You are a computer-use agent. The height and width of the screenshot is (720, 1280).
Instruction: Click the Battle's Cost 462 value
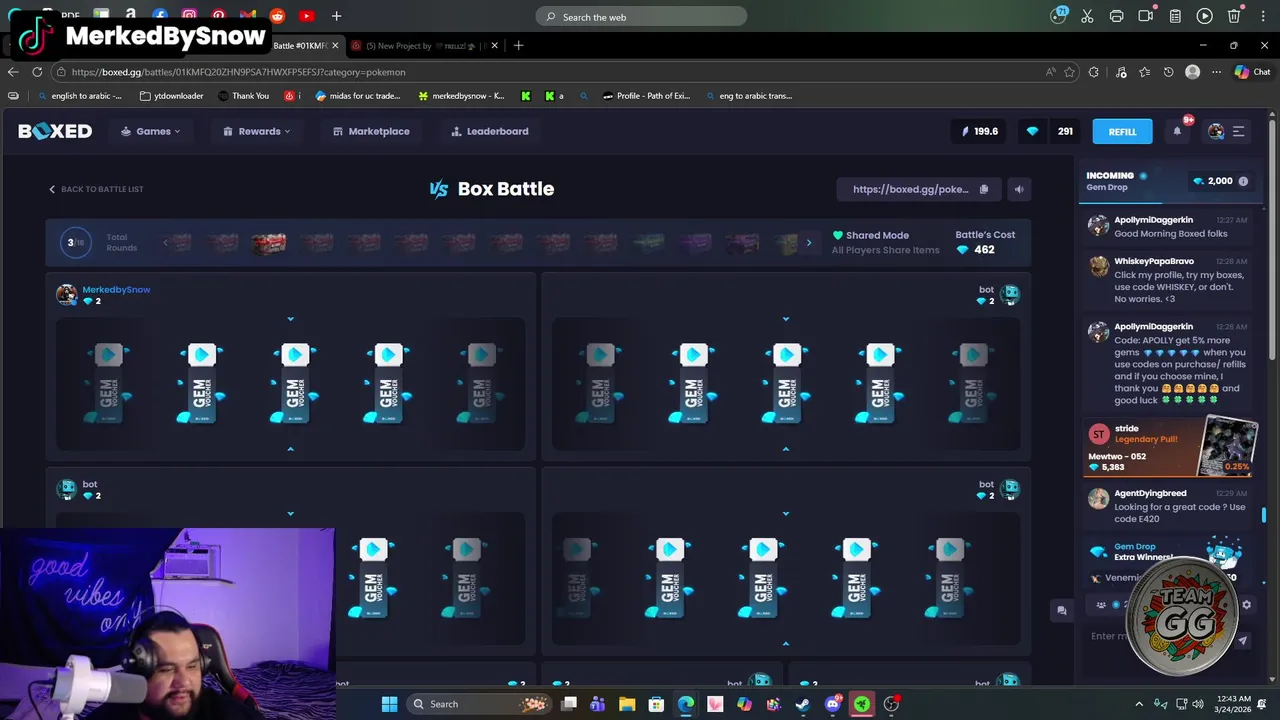coord(984,250)
